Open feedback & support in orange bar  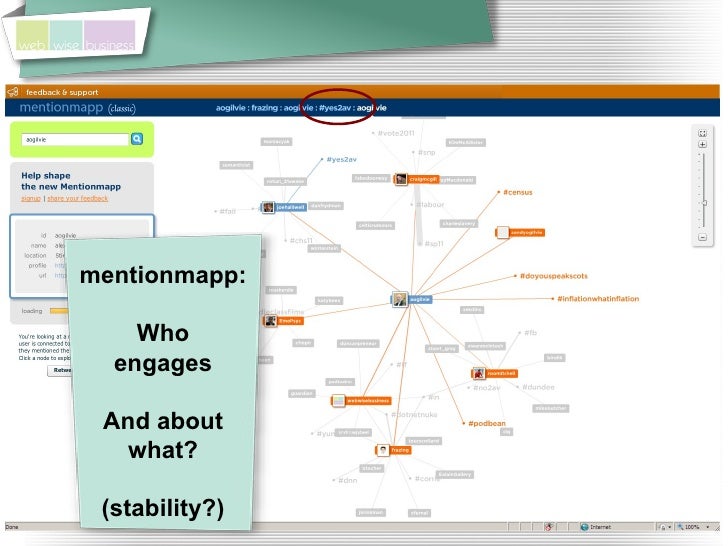tap(62, 92)
